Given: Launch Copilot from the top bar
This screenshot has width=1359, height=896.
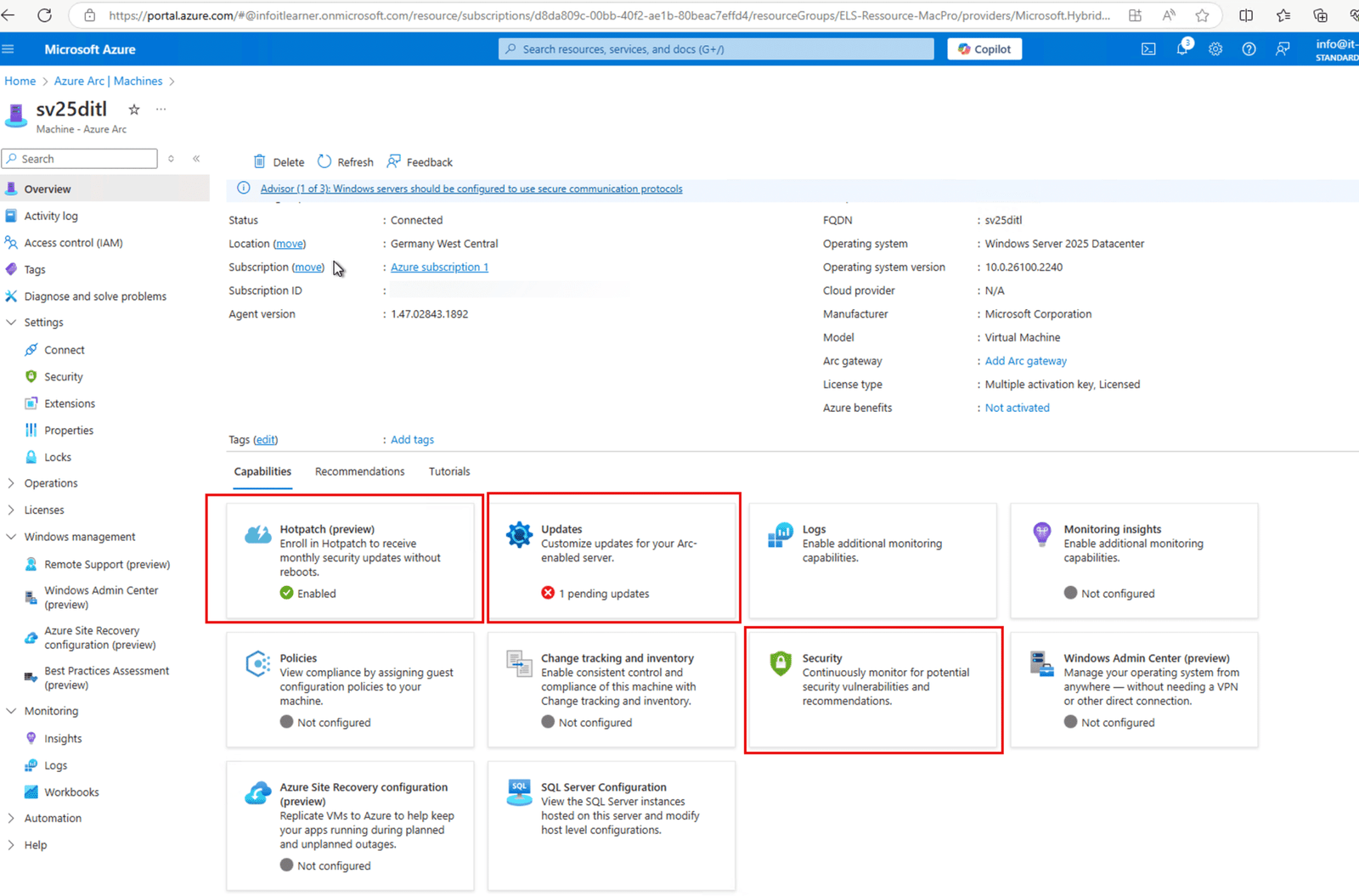Looking at the screenshot, I should tap(984, 48).
